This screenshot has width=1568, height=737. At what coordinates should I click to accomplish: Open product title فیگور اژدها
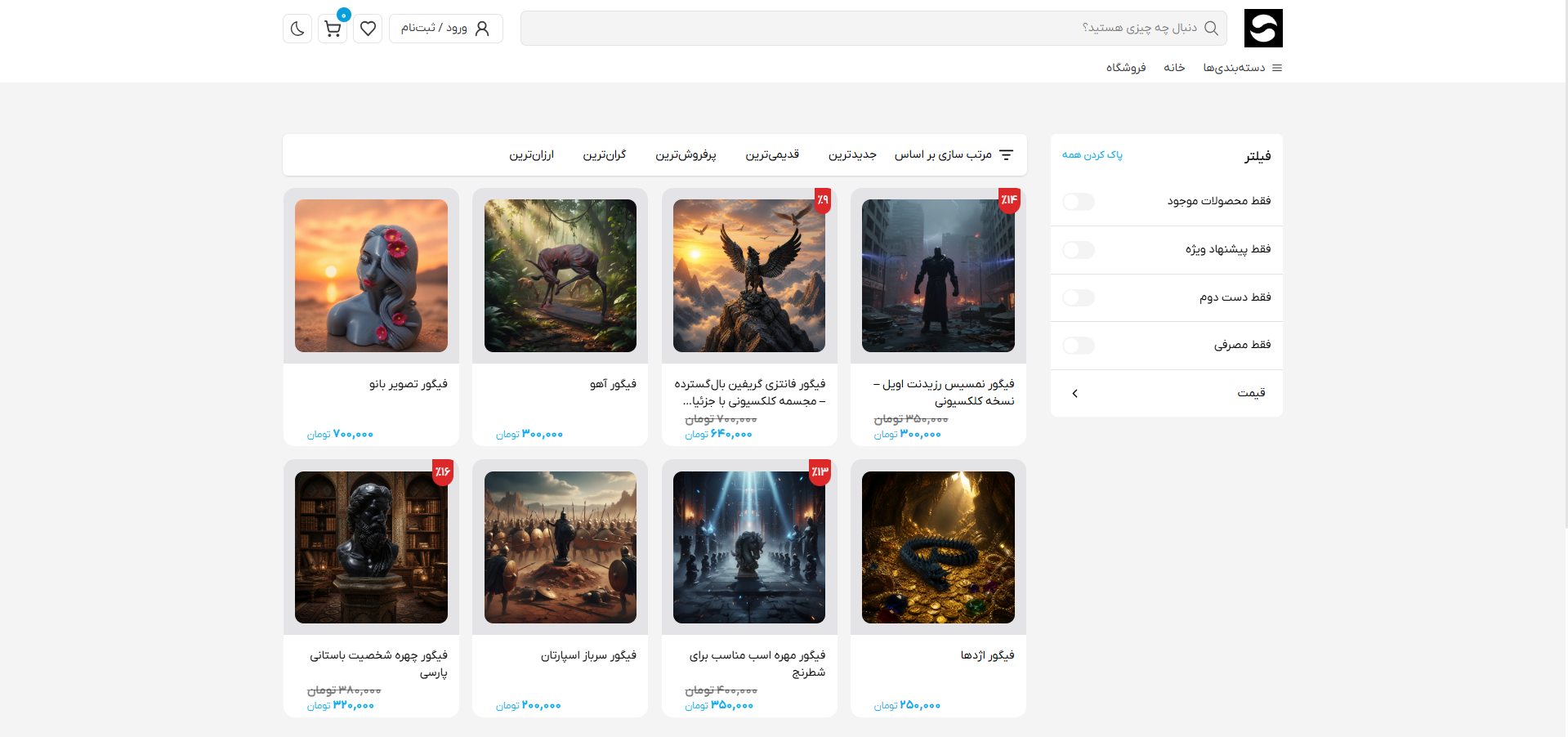(987, 655)
